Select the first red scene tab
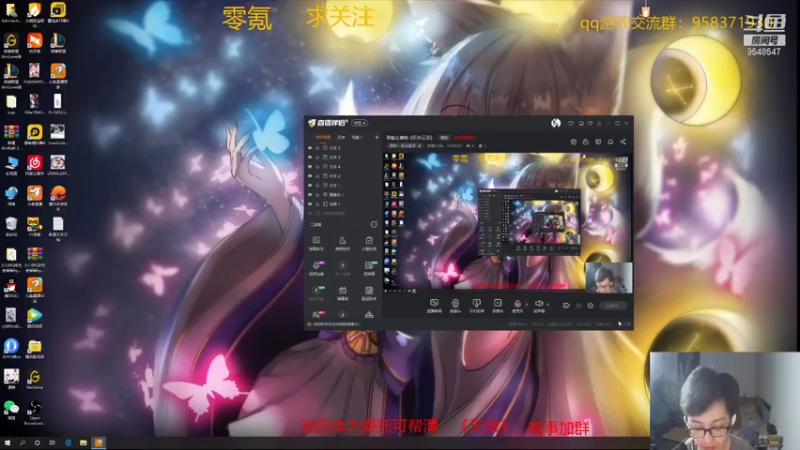 pos(322,137)
